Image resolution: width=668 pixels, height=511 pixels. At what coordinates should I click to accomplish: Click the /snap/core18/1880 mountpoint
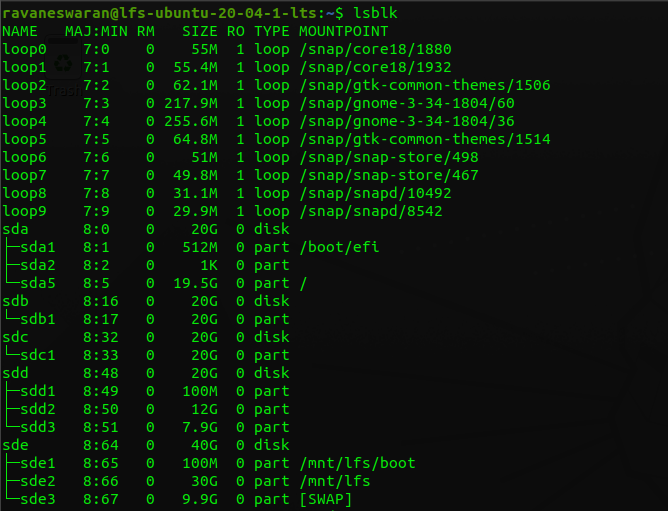pyautogui.click(x=375, y=49)
